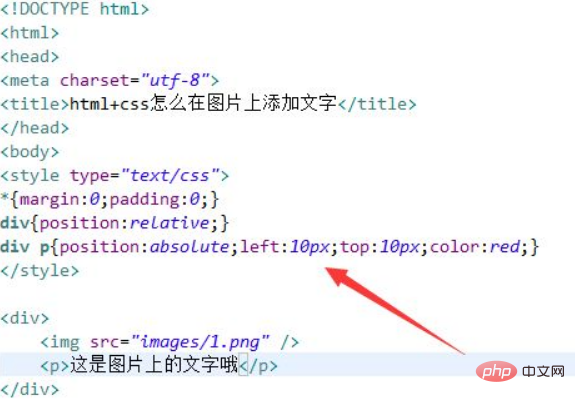This screenshot has width=575, height=404.
Task: Click the opening html tag
Action: [30, 33]
